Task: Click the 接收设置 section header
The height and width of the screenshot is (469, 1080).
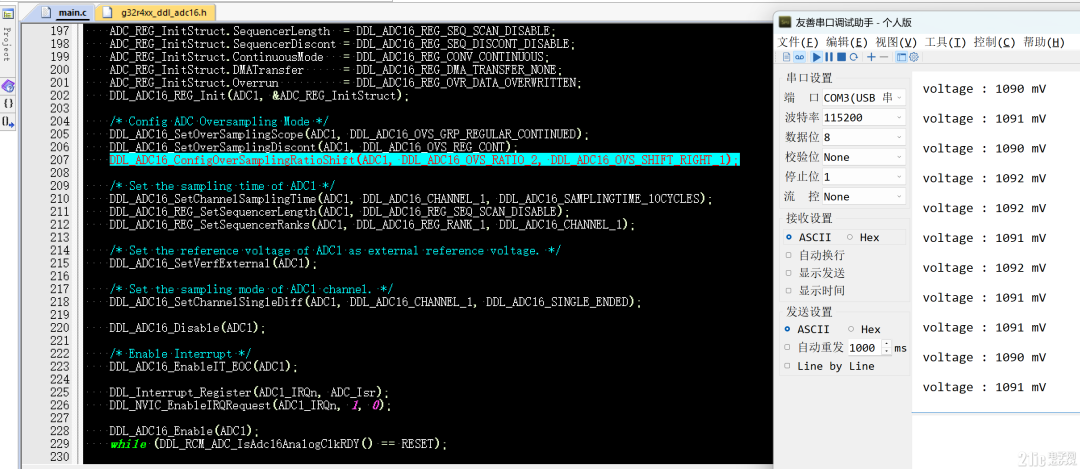Action: (x=809, y=218)
